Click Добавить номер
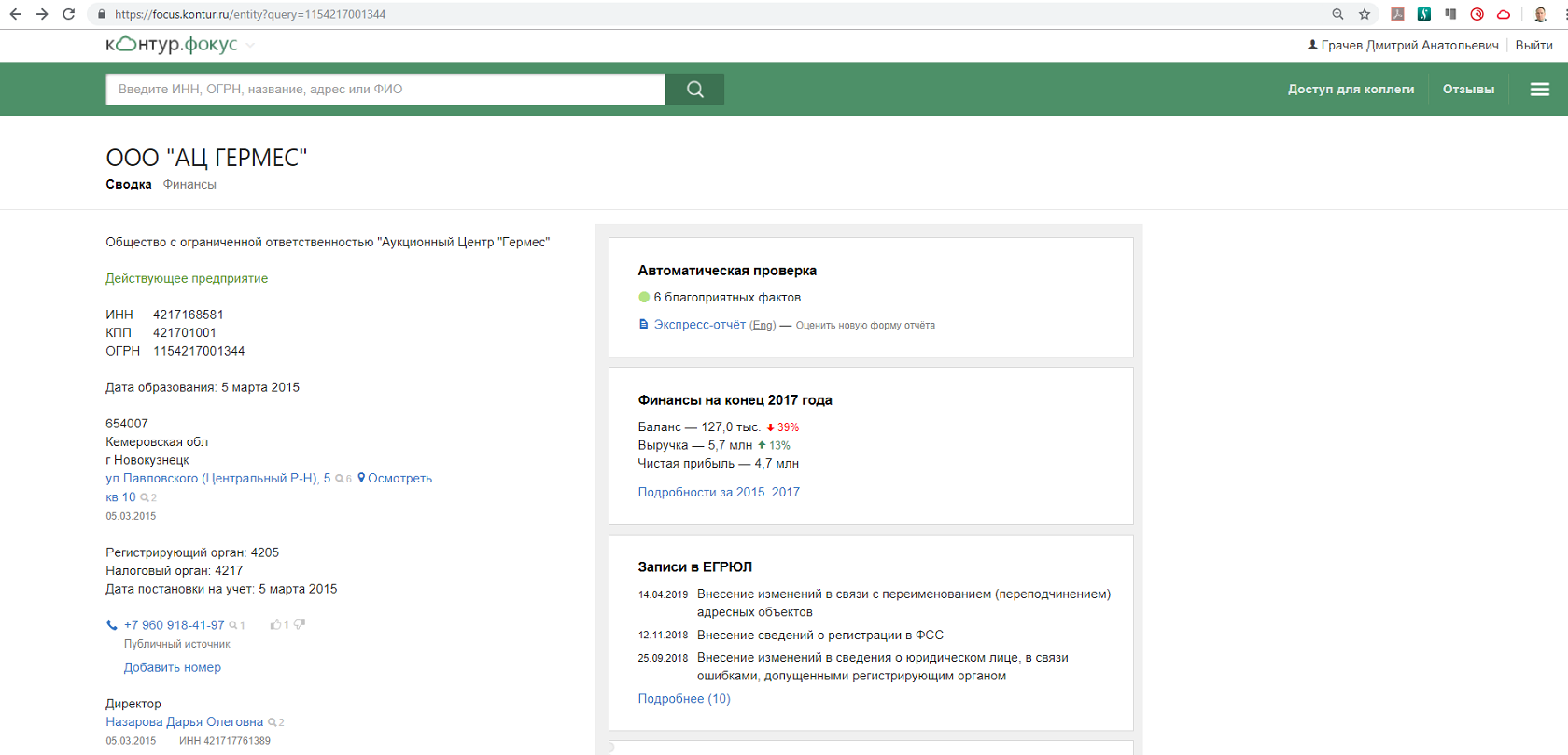The width and height of the screenshot is (1568, 755). coord(173,667)
